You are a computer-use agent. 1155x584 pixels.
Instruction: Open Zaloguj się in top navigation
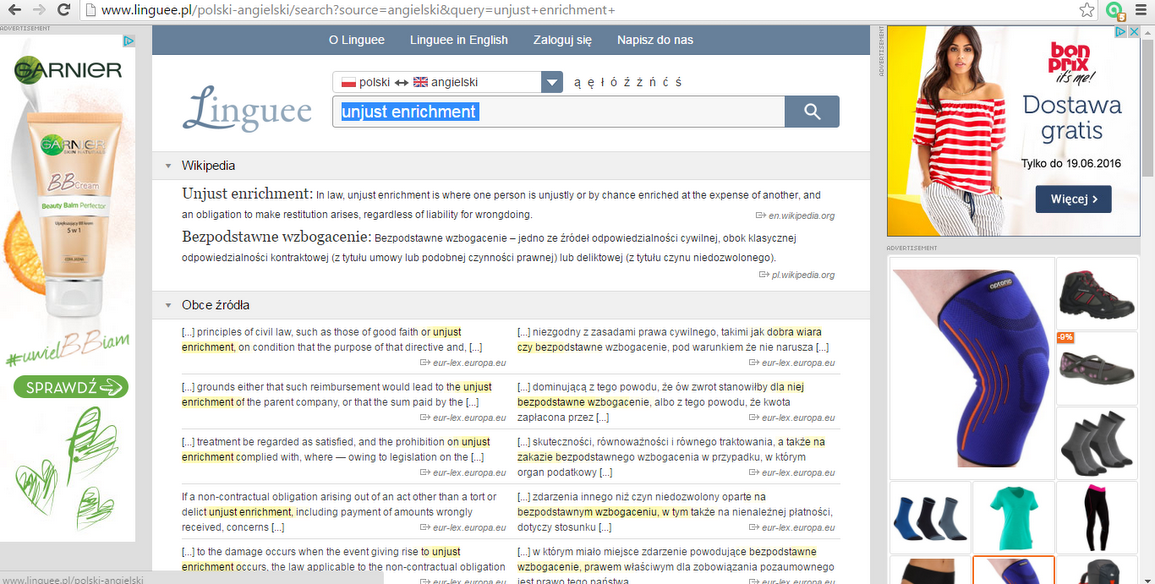click(563, 40)
